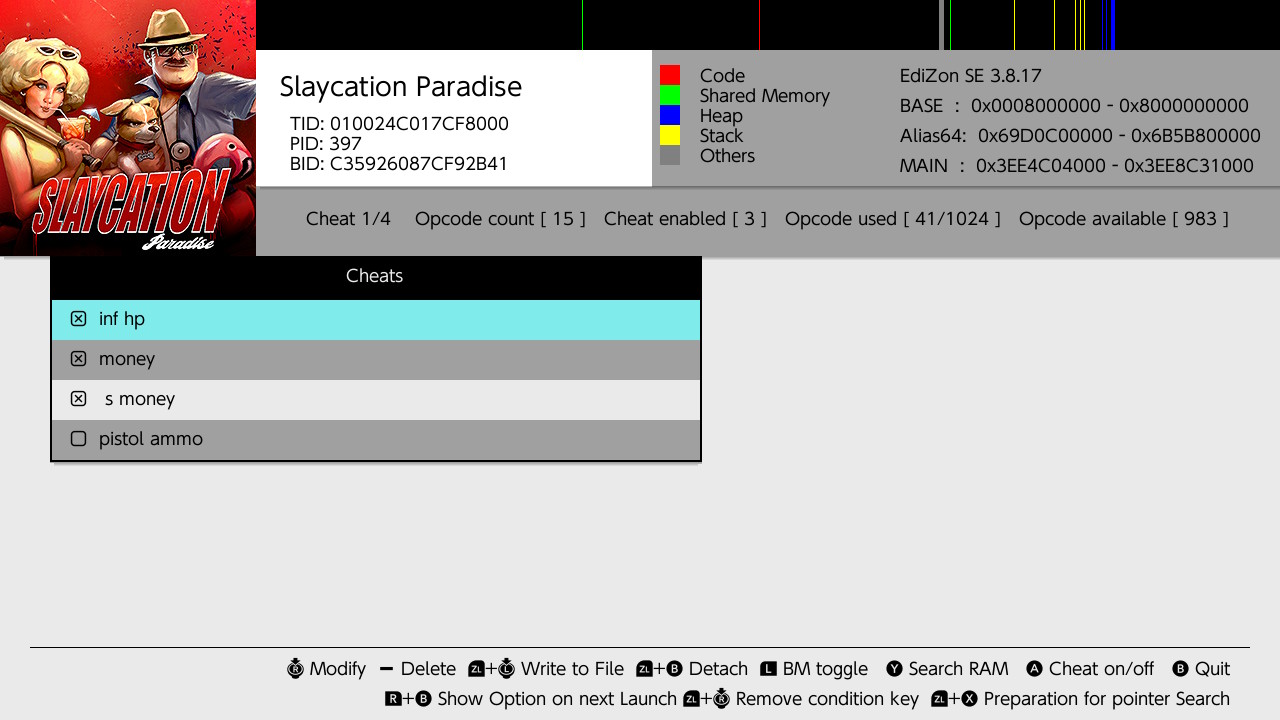Screen dimensions: 1280x720
Task: Toggle the inf hp cheat checkbox
Action: [78, 319]
